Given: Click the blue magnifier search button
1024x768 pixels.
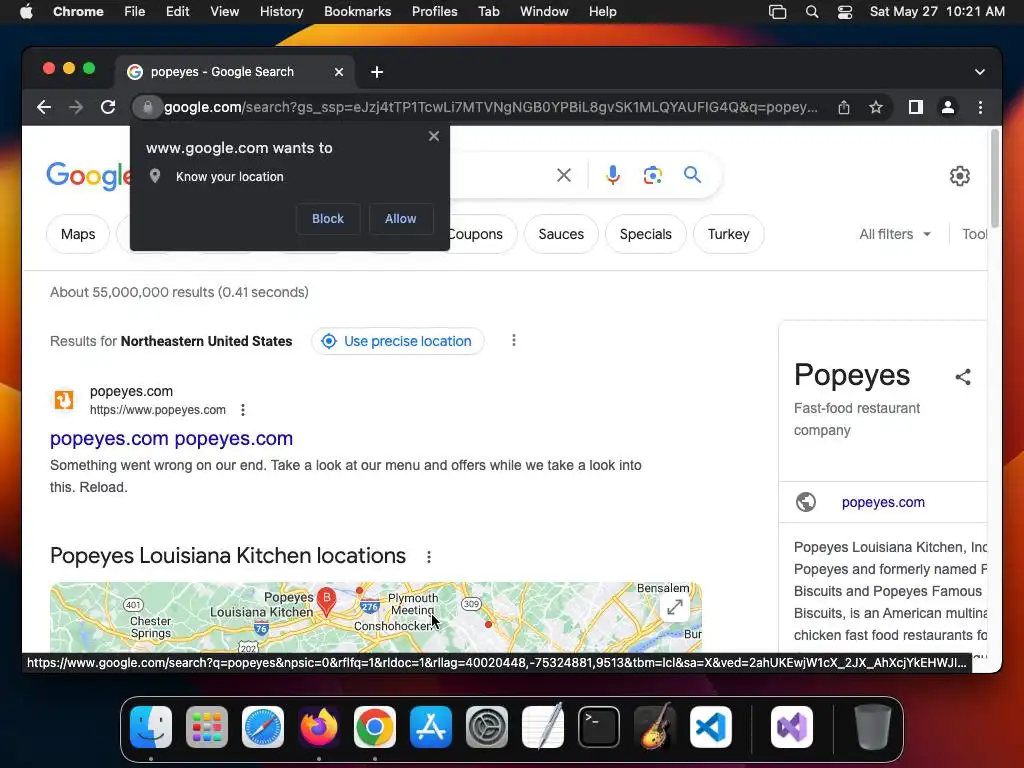Looking at the screenshot, I should (x=692, y=175).
